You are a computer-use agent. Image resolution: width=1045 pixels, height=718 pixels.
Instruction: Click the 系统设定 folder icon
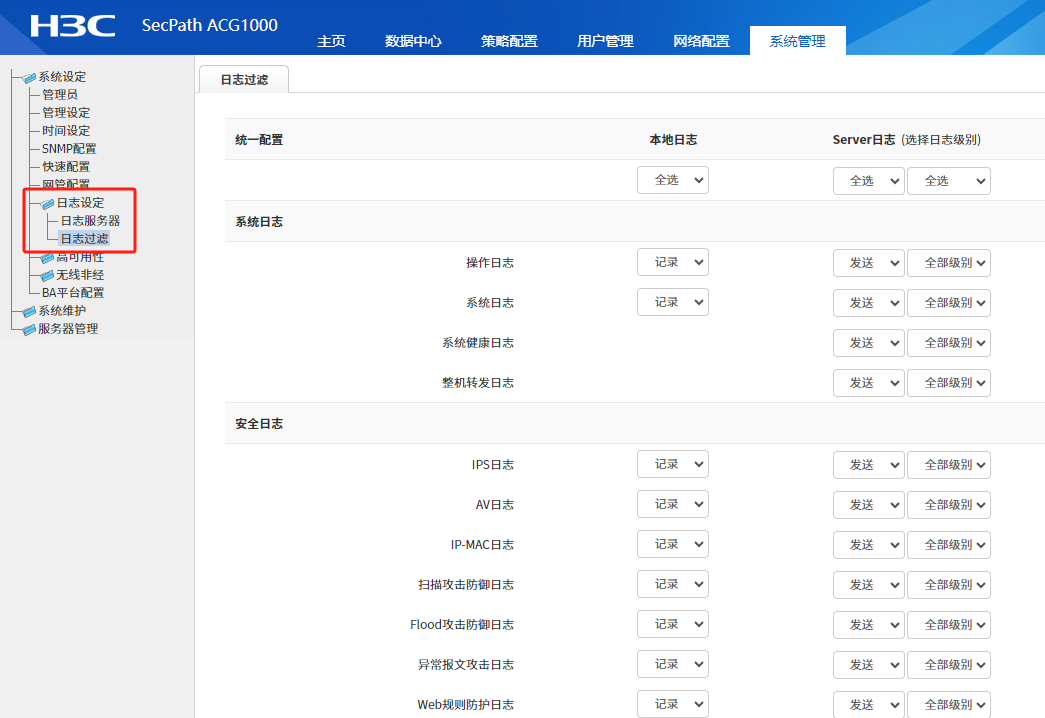[x=29, y=77]
